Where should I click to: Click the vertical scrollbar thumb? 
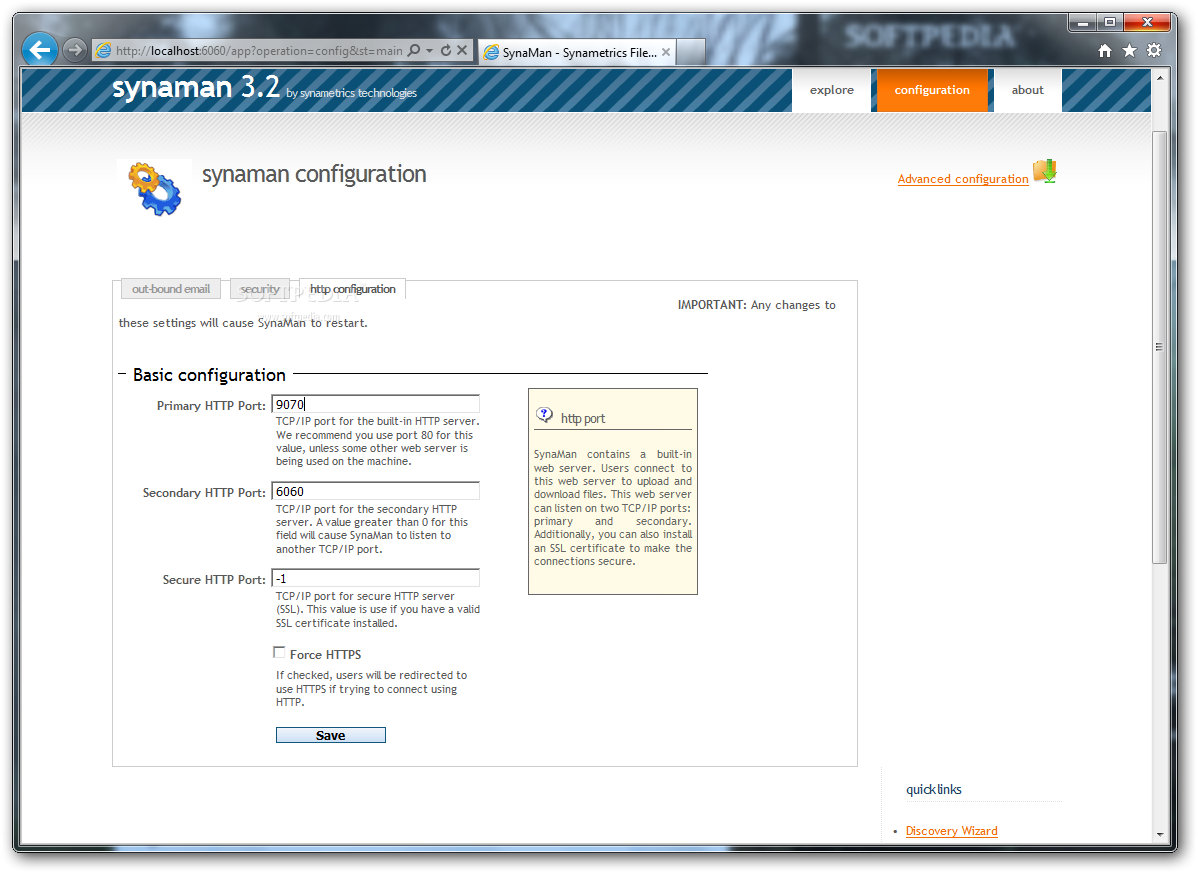tap(1160, 348)
